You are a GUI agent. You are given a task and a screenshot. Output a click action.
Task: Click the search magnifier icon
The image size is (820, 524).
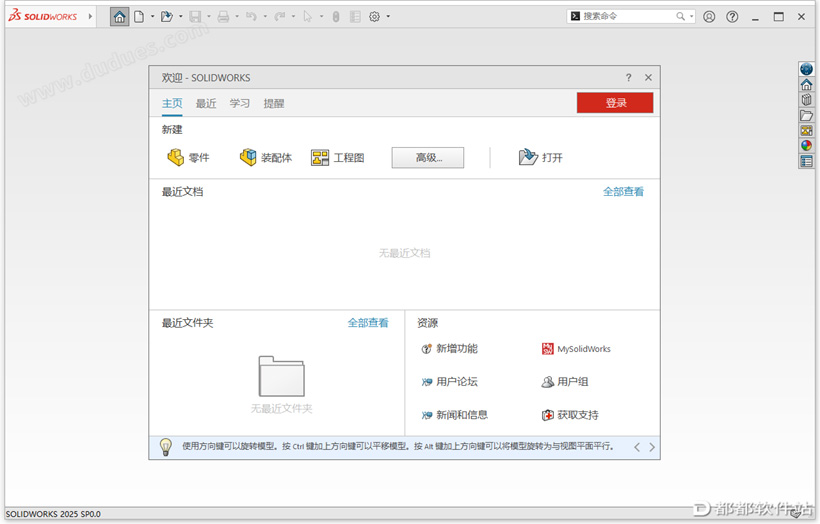[680, 16]
